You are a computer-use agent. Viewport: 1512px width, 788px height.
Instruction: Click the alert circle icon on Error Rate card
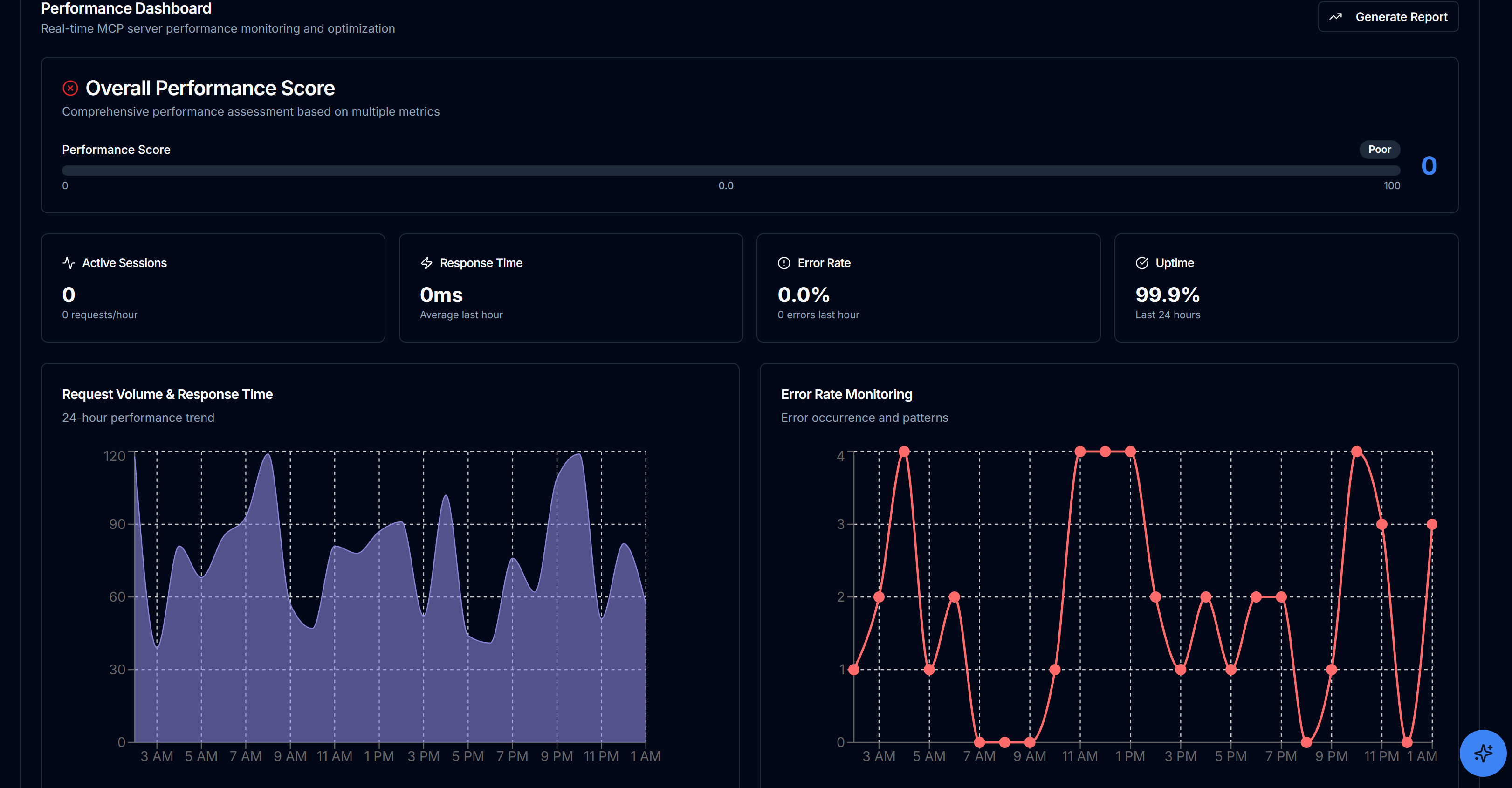pos(784,263)
